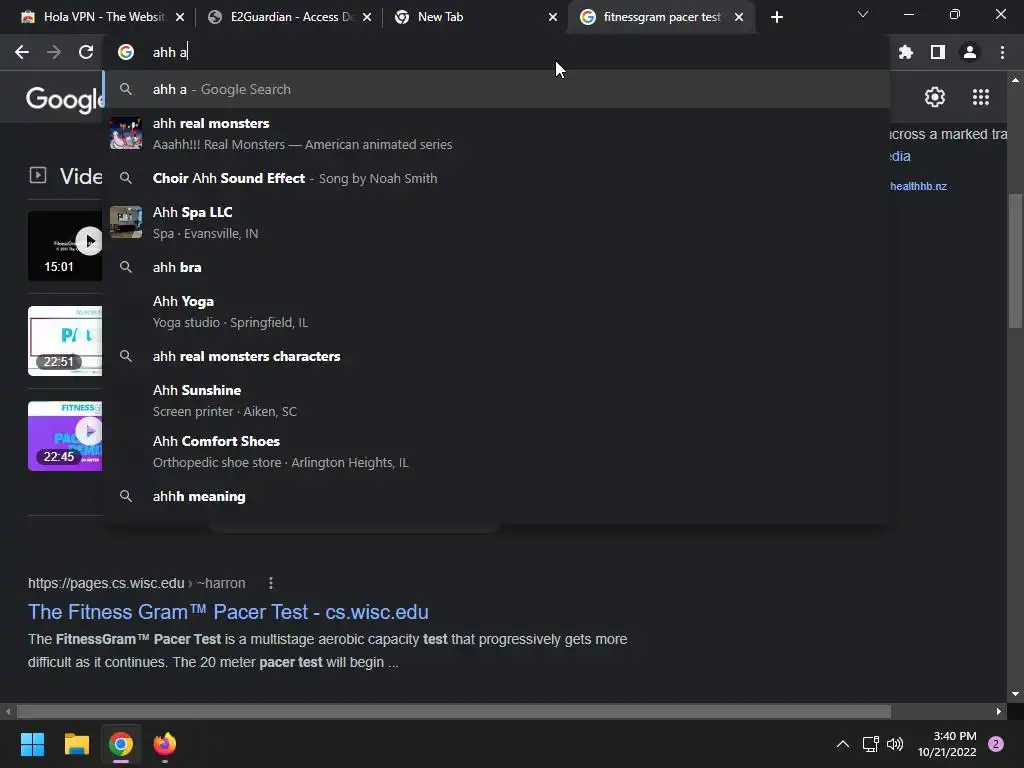Select 'ahh real monsters characters' suggestion
This screenshot has width=1024, height=768.
point(498,357)
